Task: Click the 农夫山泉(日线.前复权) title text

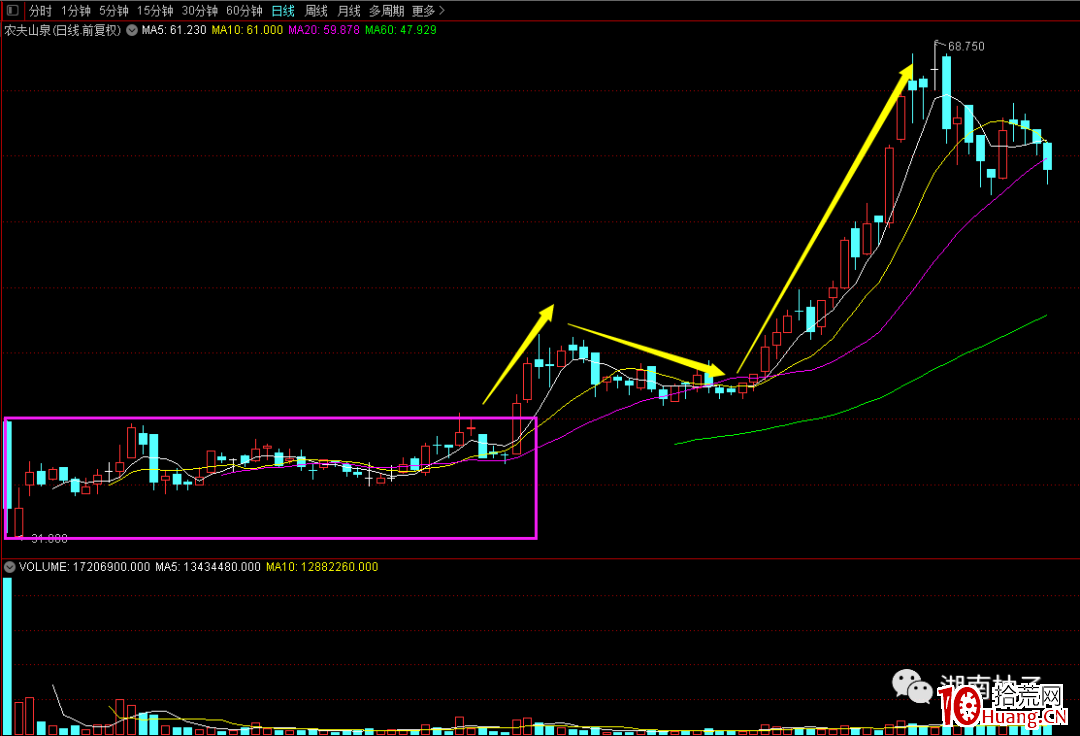Action: coord(63,30)
